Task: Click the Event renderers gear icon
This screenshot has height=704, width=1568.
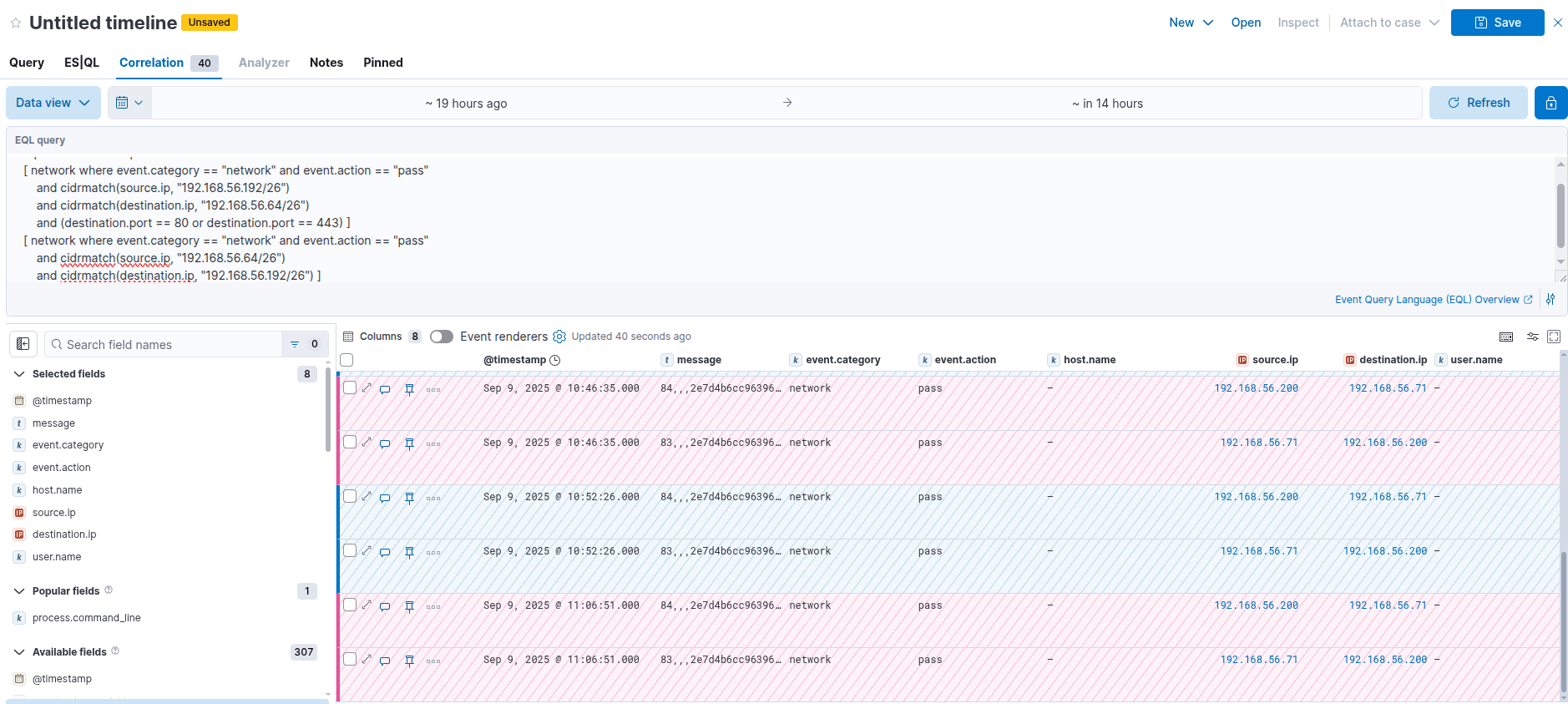Action: click(559, 337)
